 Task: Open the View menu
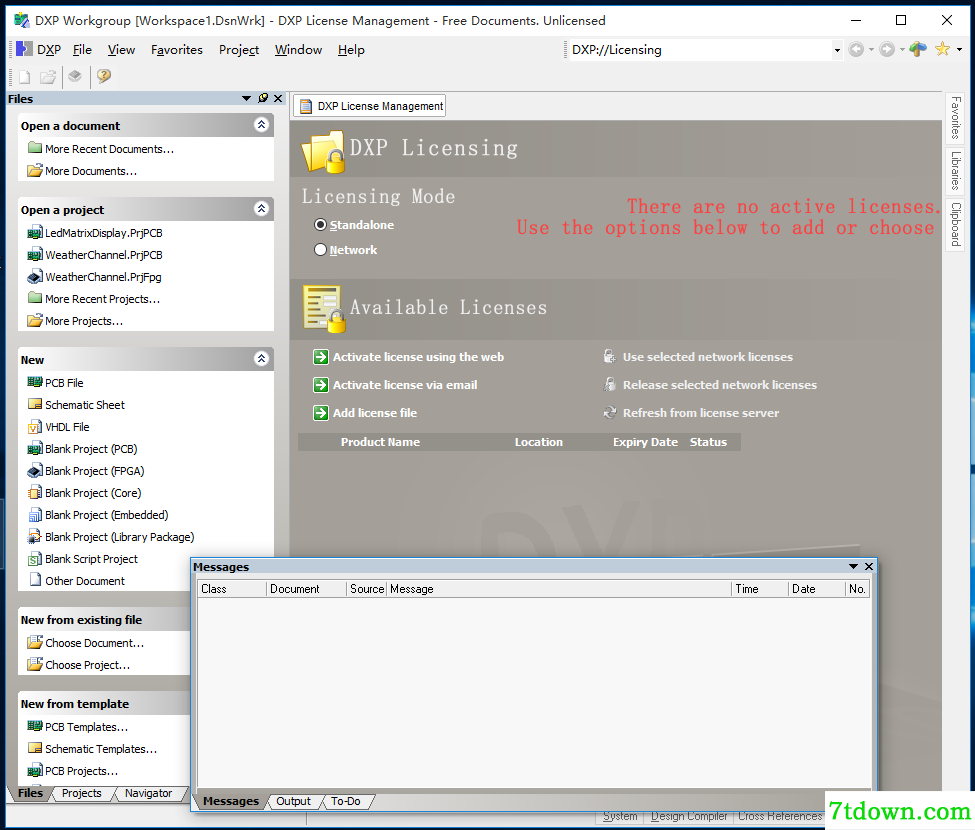click(x=121, y=50)
